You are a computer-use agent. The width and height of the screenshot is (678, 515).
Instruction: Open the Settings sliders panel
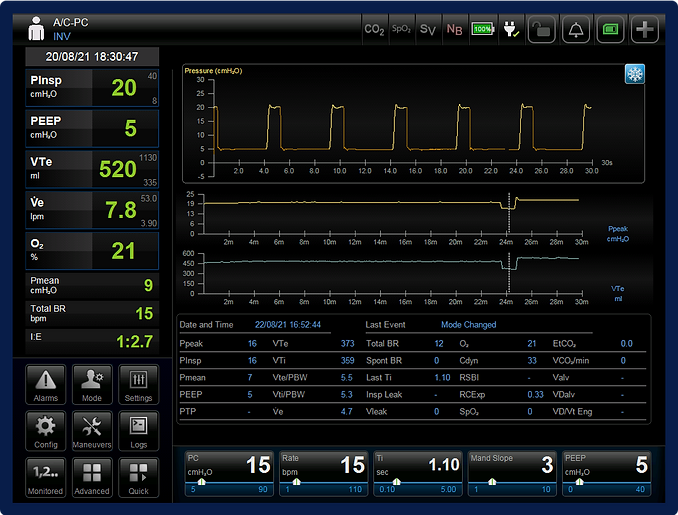point(138,384)
